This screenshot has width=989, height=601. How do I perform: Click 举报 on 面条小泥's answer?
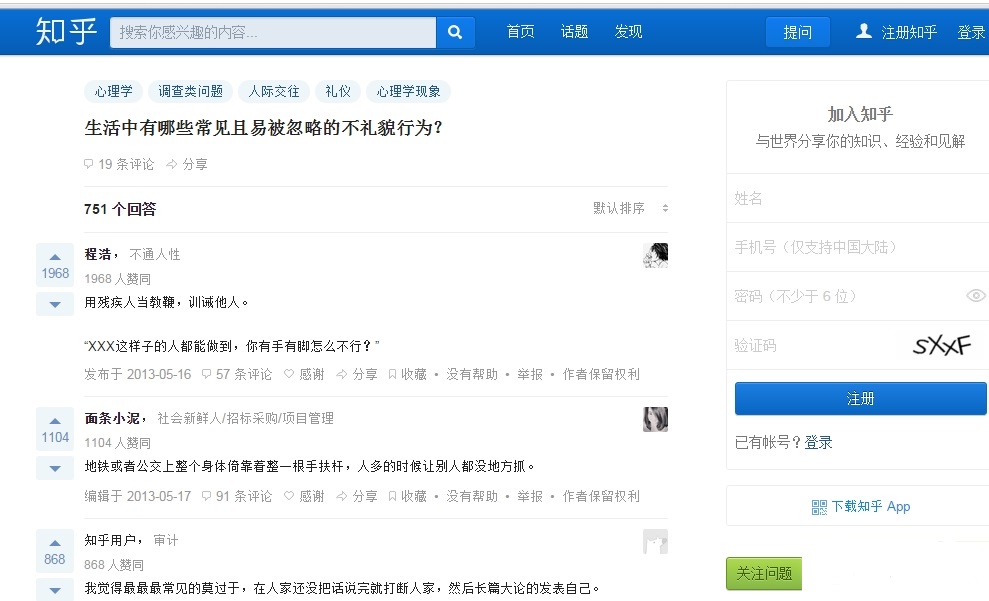tap(530, 496)
